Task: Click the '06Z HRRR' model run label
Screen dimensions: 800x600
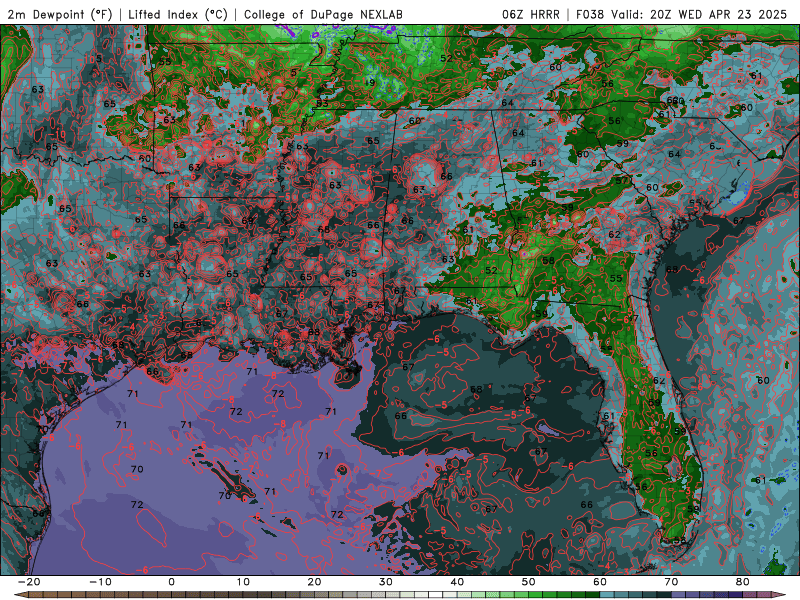Action: [531, 14]
